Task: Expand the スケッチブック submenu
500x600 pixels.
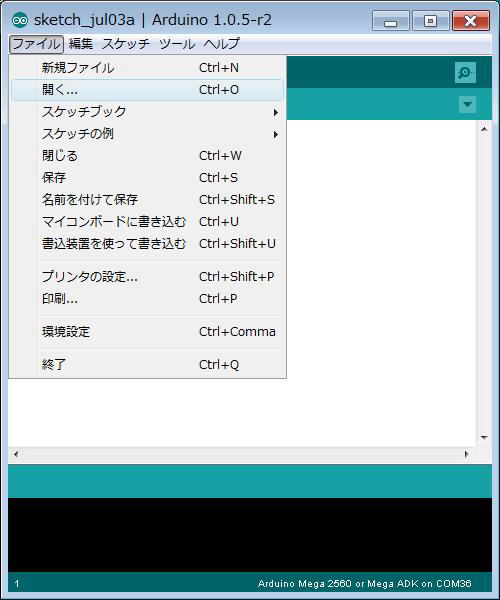Action: tap(147, 112)
